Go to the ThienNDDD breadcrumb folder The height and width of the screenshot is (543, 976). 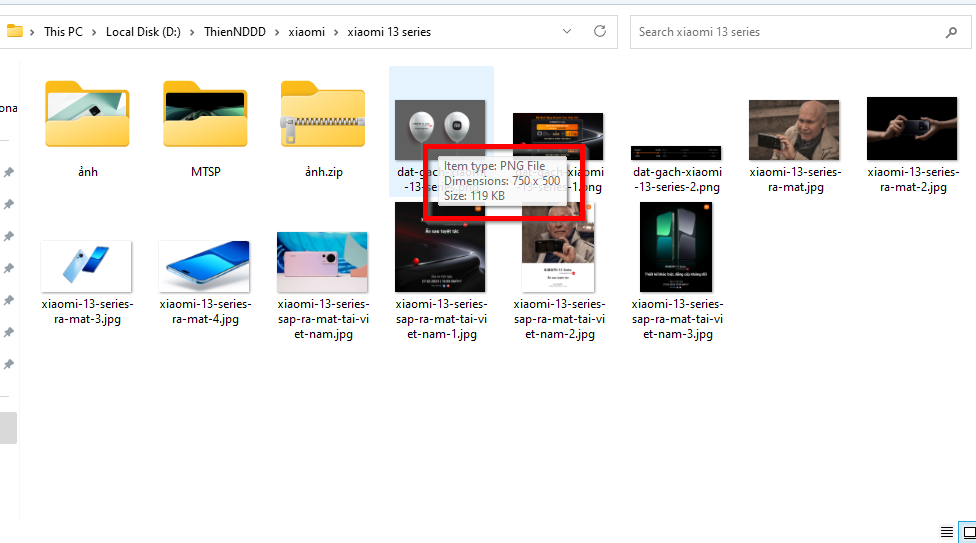tap(235, 32)
